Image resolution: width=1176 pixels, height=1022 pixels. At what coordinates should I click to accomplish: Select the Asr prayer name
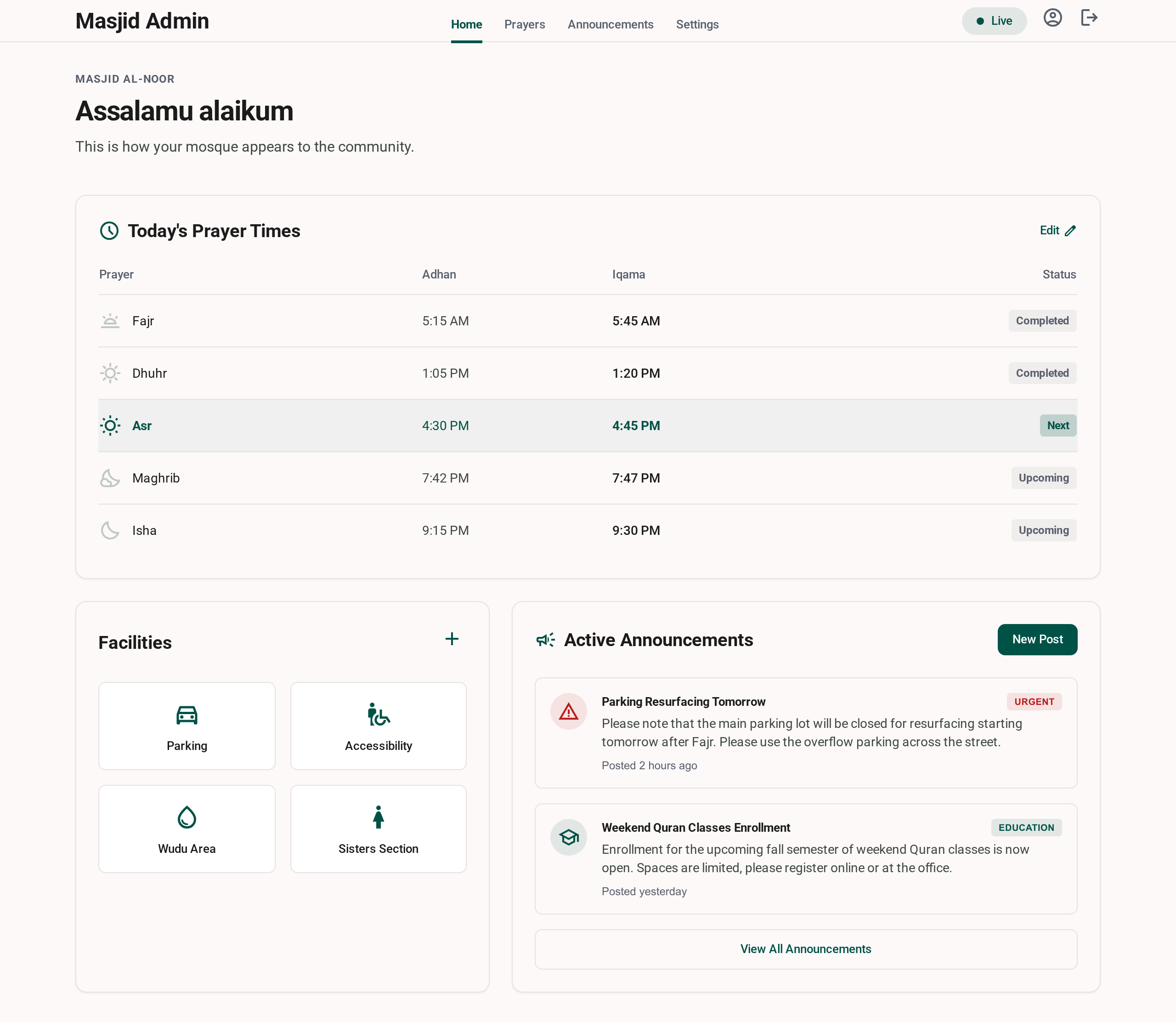[142, 426]
